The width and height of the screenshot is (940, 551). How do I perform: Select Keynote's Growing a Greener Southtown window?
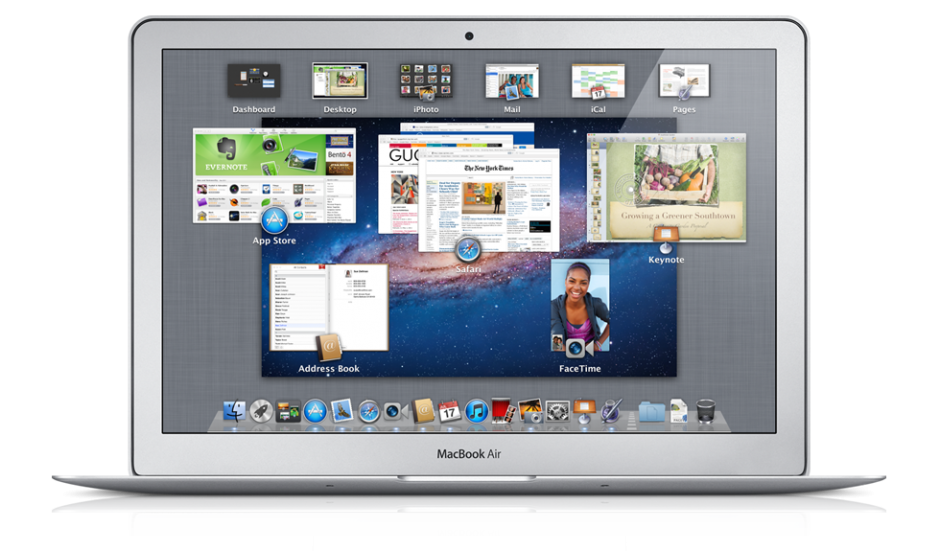click(x=667, y=185)
